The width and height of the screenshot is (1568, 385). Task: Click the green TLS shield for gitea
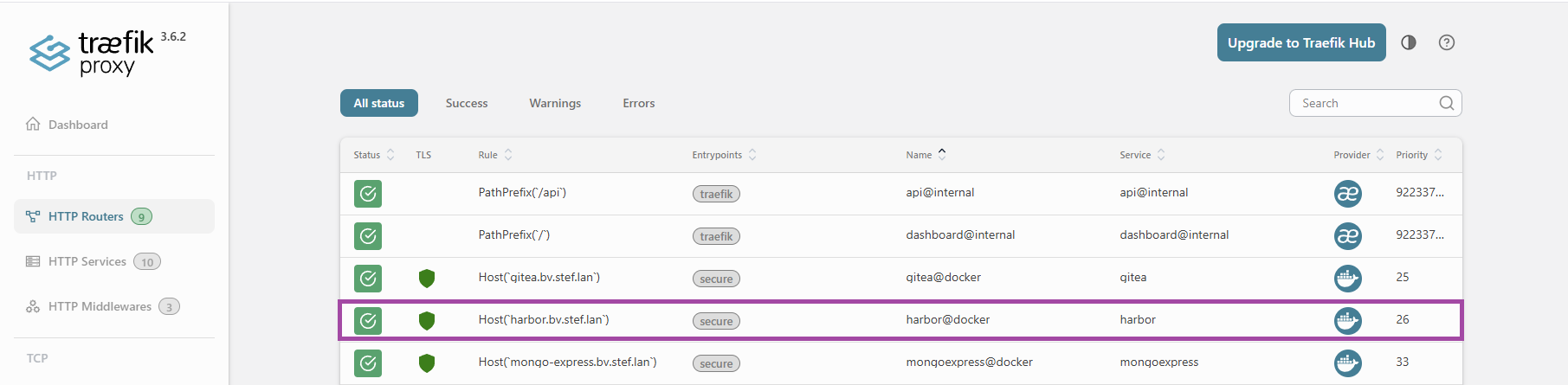pyautogui.click(x=426, y=278)
